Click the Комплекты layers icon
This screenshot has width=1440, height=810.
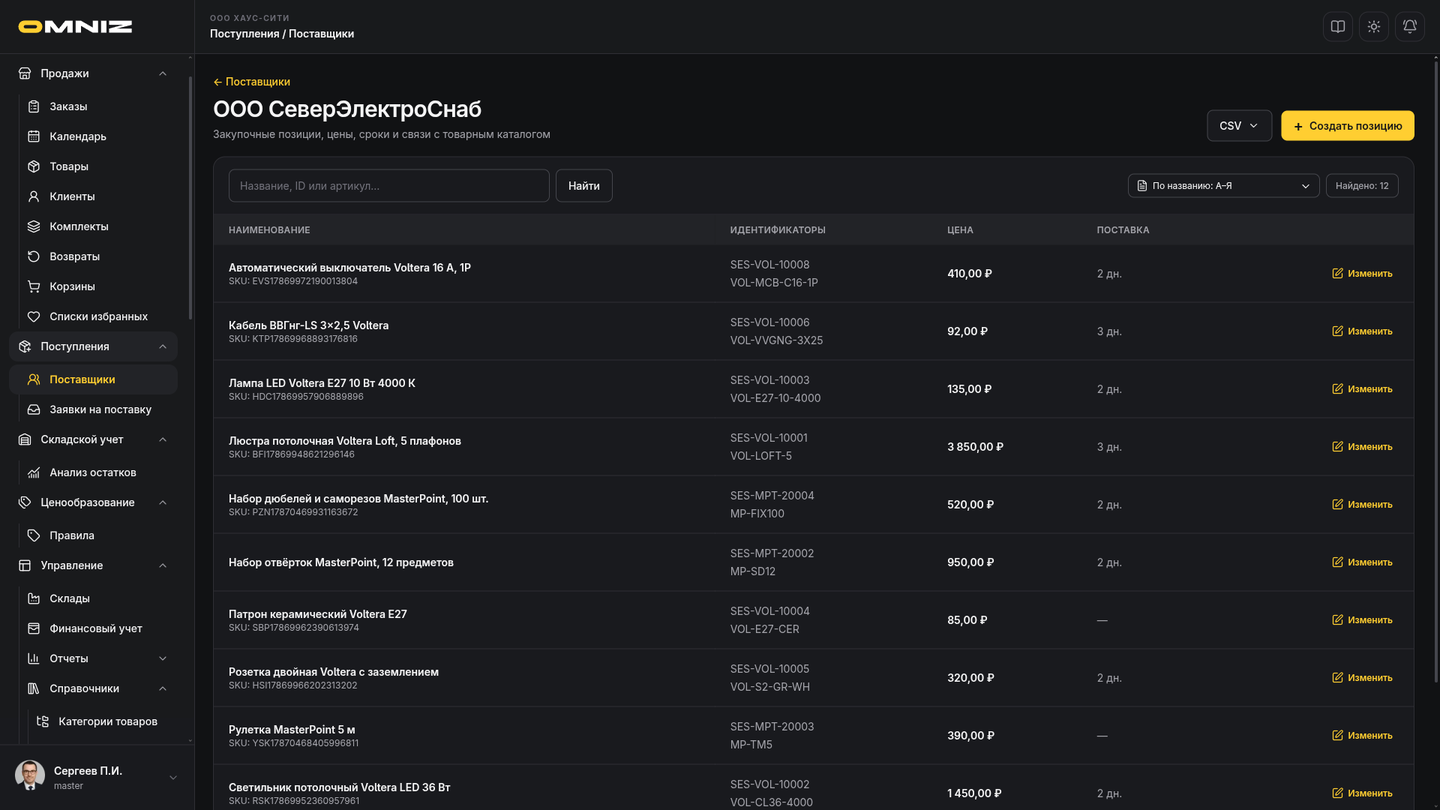coord(34,226)
